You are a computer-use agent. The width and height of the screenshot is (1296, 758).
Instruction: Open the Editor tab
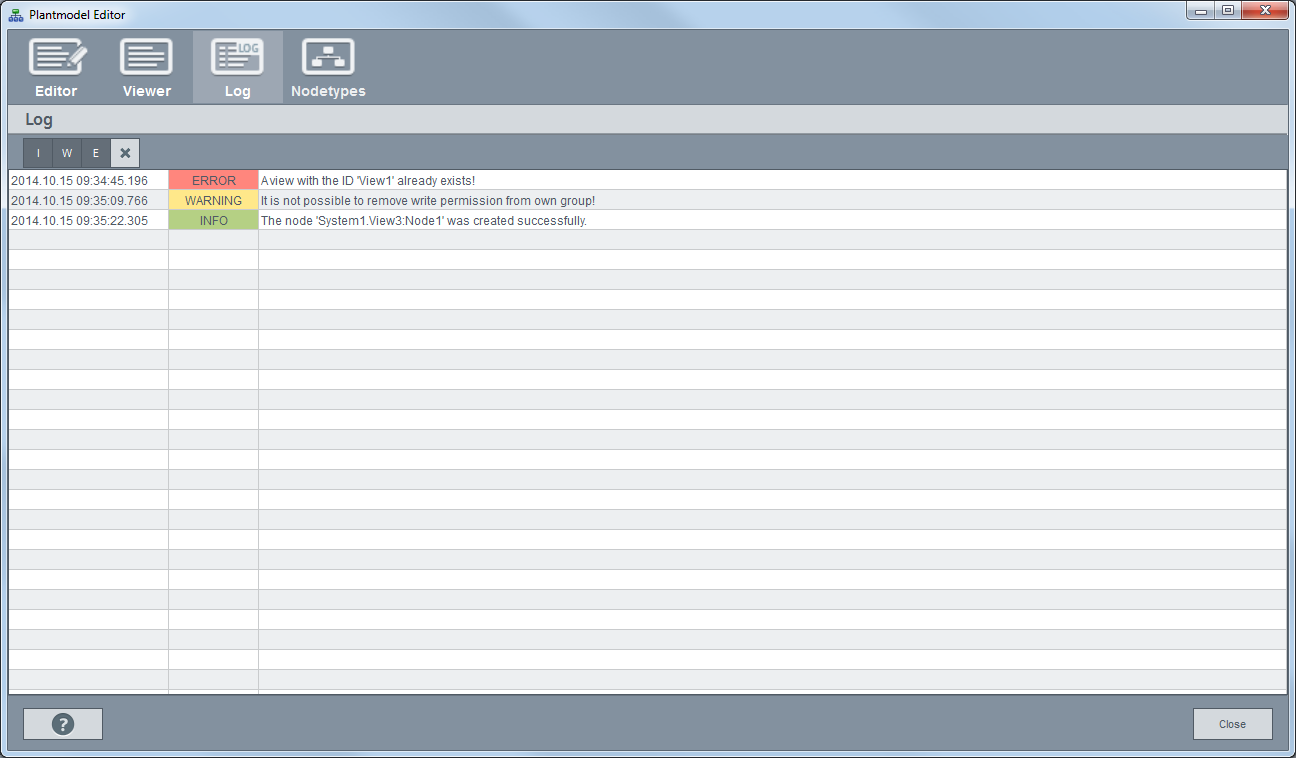click(56, 68)
